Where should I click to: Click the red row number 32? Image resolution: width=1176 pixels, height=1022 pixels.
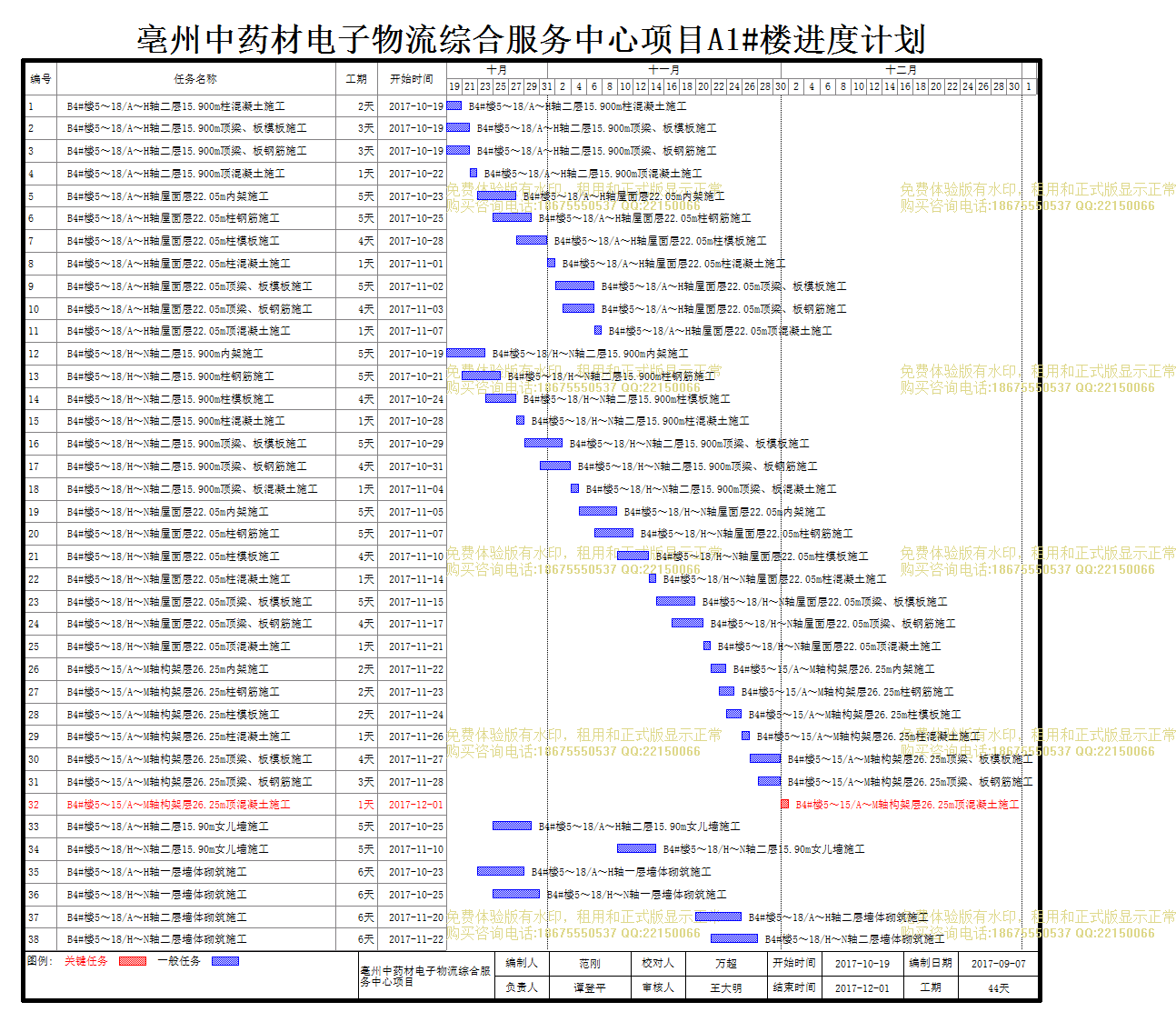pyautogui.click(x=34, y=805)
